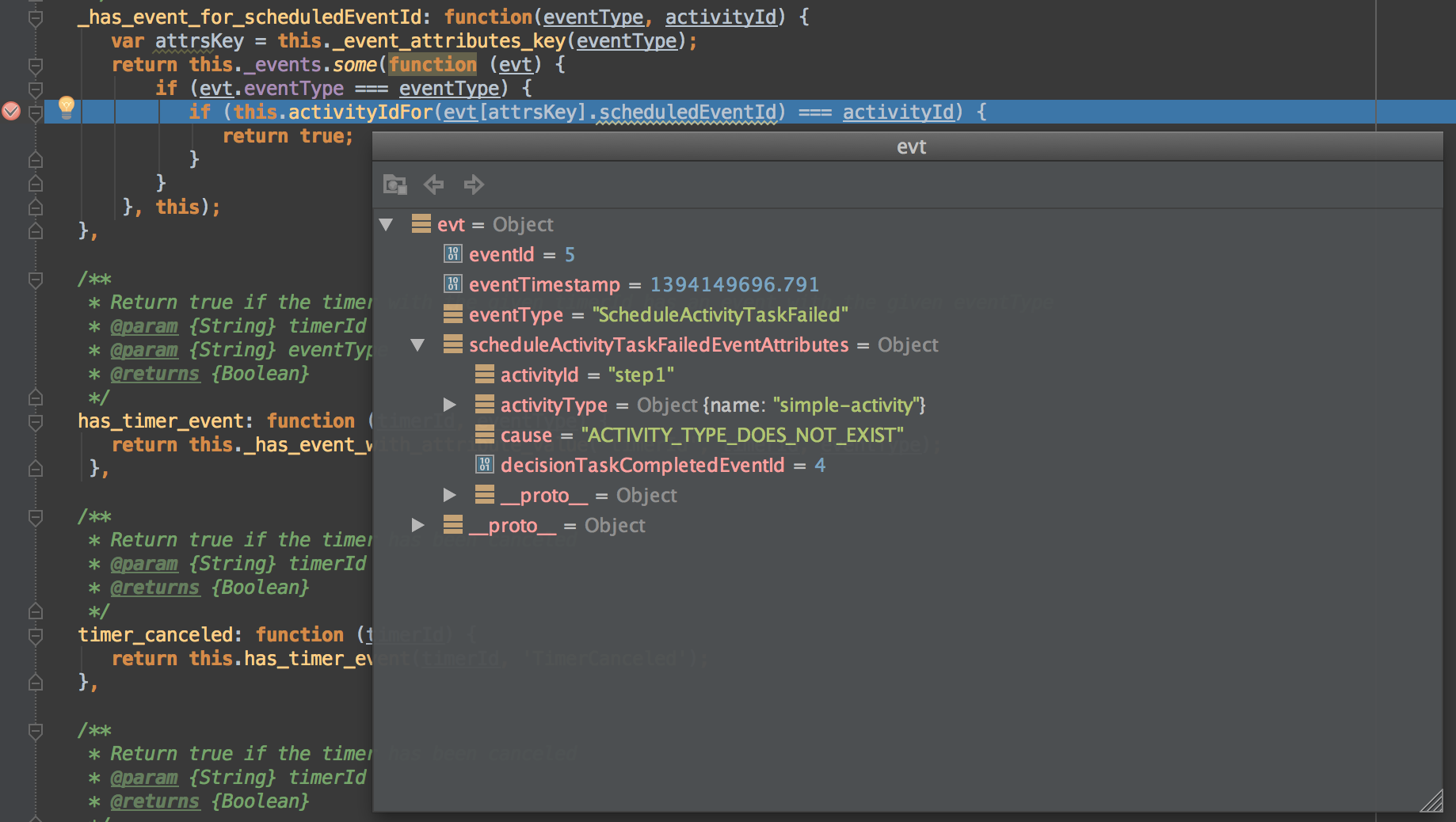Click the activityIdFor call in highlighted line

(x=360, y=112)
